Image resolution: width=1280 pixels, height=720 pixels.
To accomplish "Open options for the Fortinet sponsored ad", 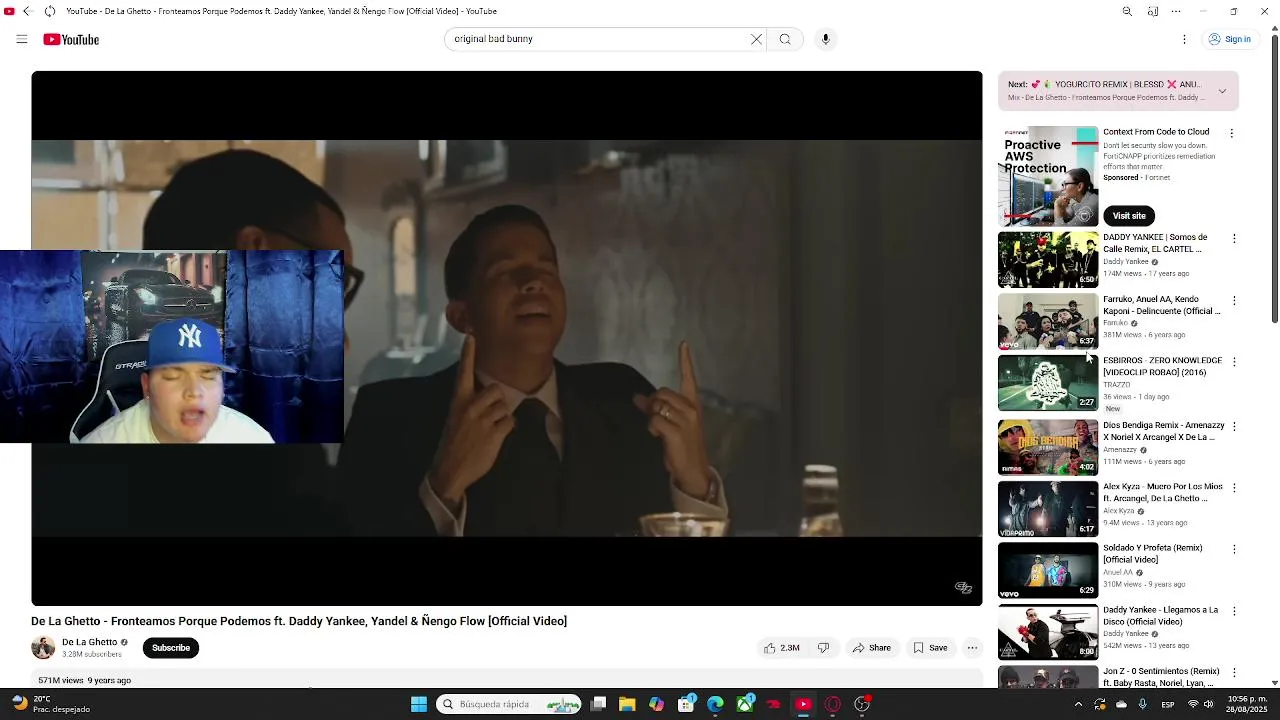I will (1232, 133).
